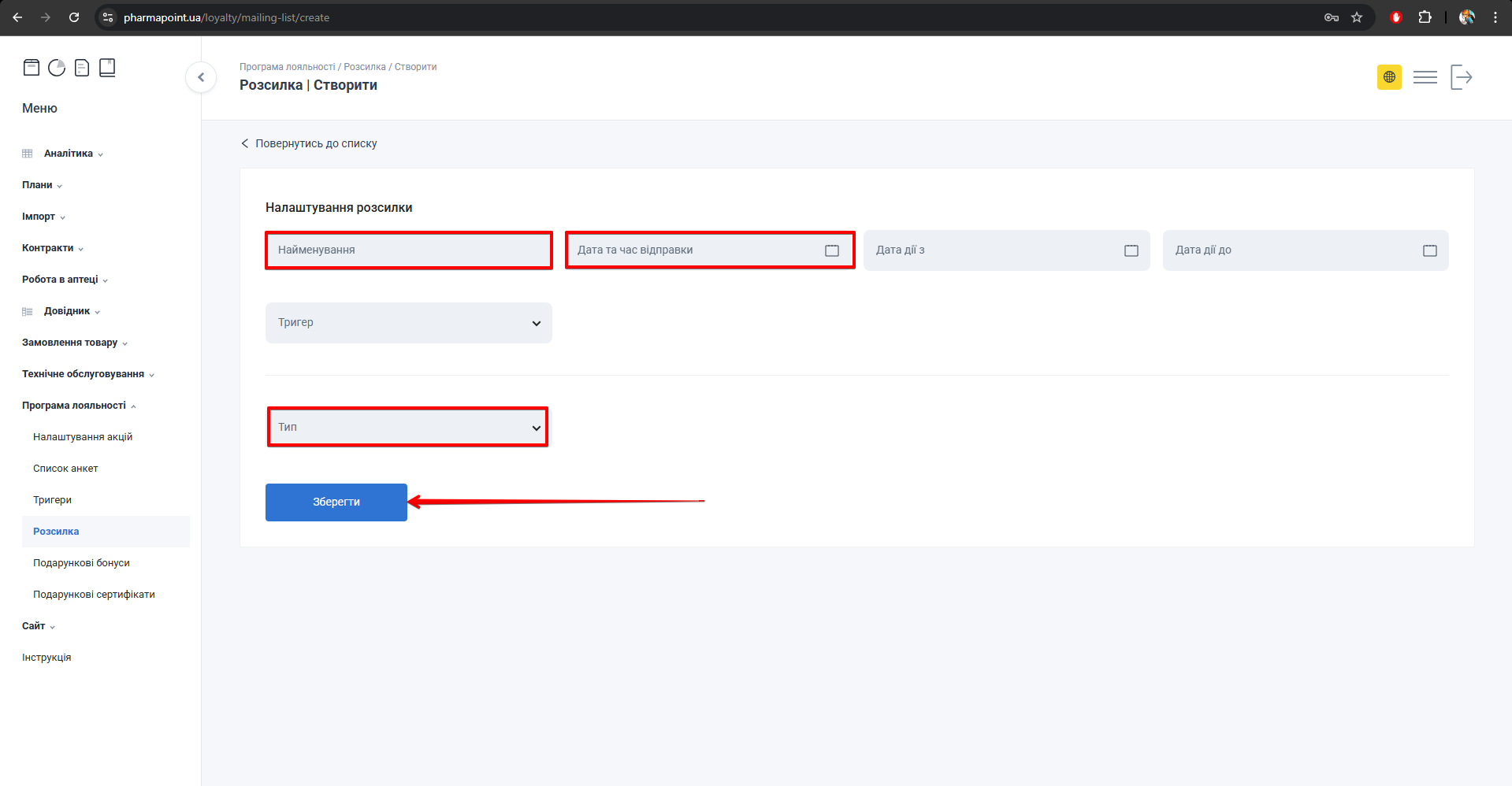Open calendar for 'Дата та час відправки'
The image size is (1512, 786).
[831, 250]
